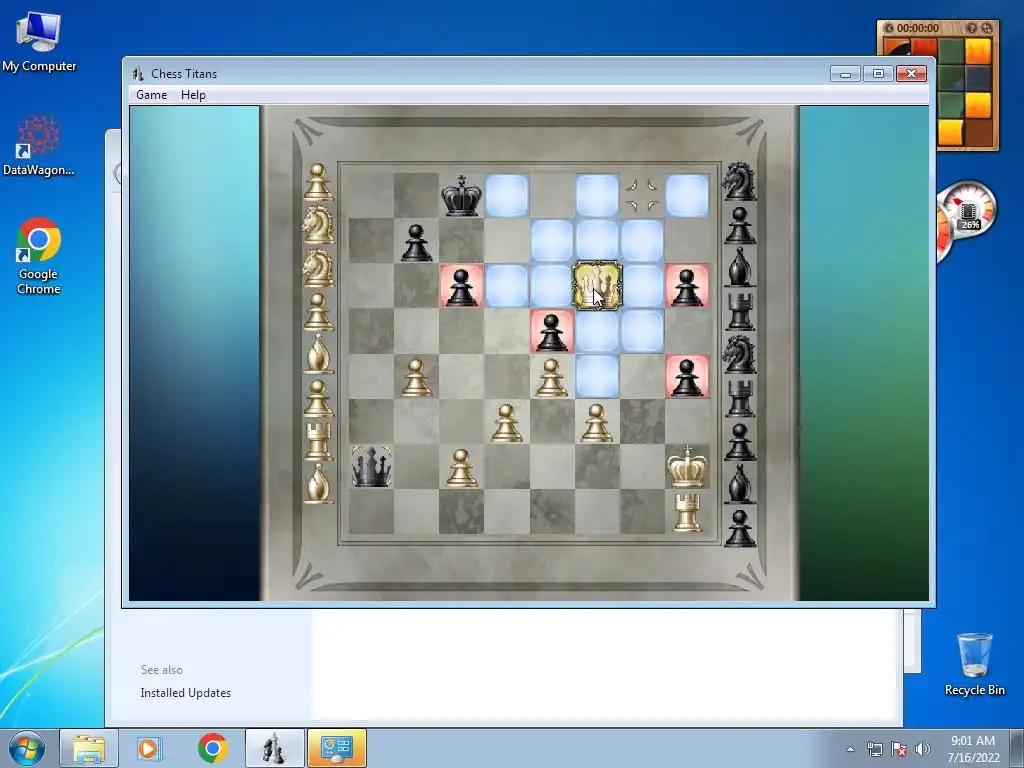Click the Chess Titans taskbar button
The width and height of the screenshot is (1024, 768).
274,748
